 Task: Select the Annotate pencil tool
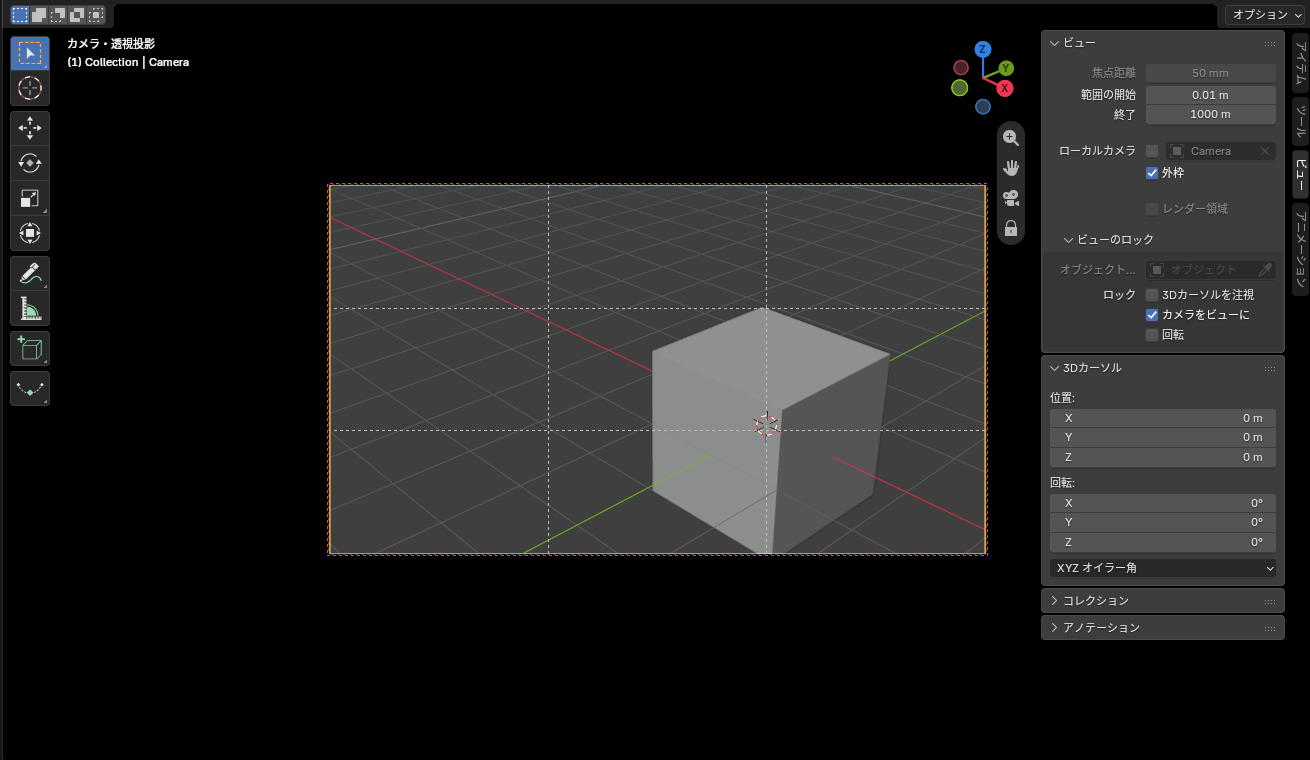(x=30, y=273)
